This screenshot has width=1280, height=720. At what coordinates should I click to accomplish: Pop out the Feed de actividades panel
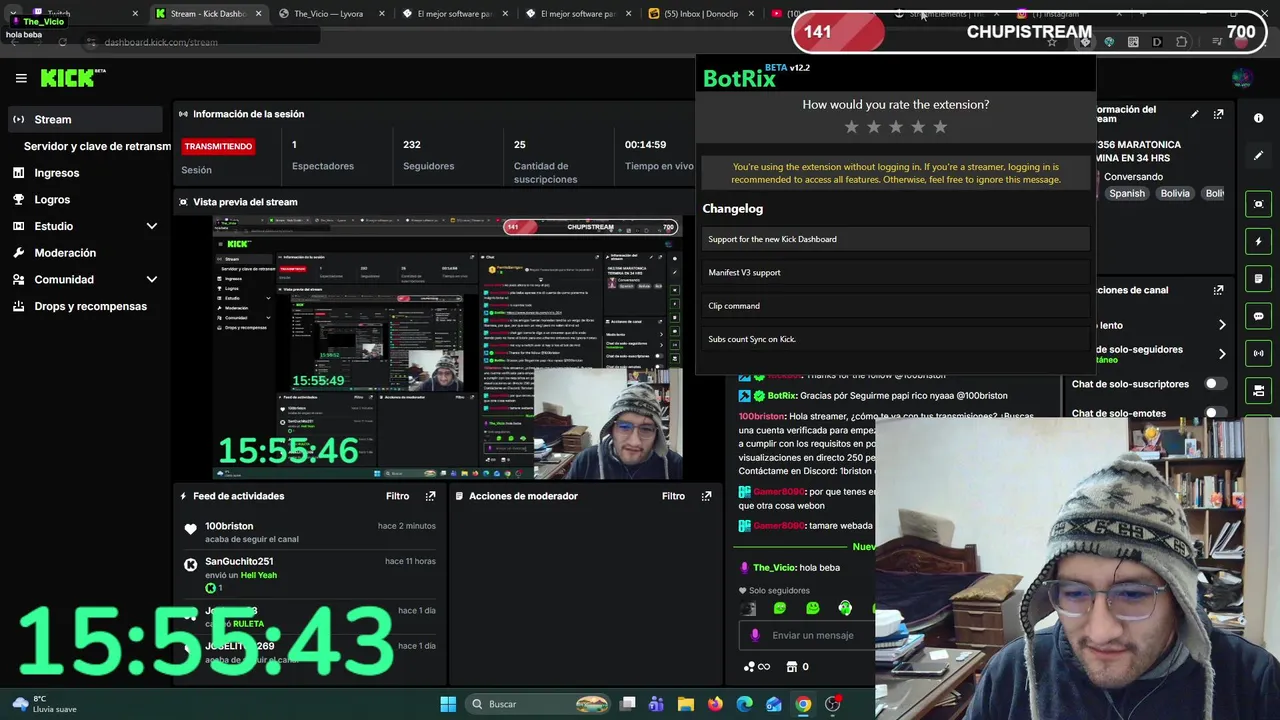click(x=430, y=496)
